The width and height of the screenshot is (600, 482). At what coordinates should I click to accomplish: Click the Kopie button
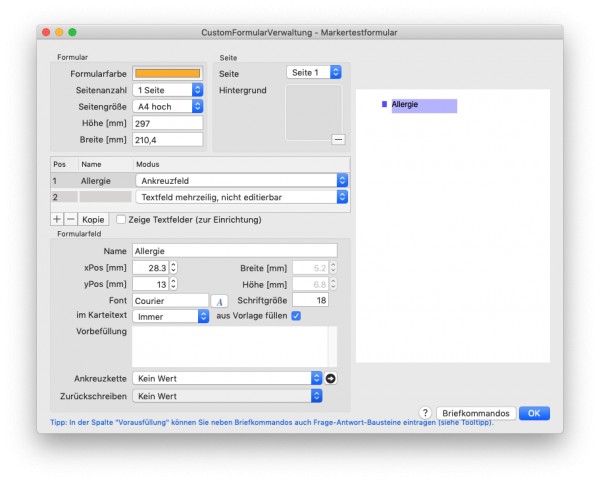coord(93,220)
